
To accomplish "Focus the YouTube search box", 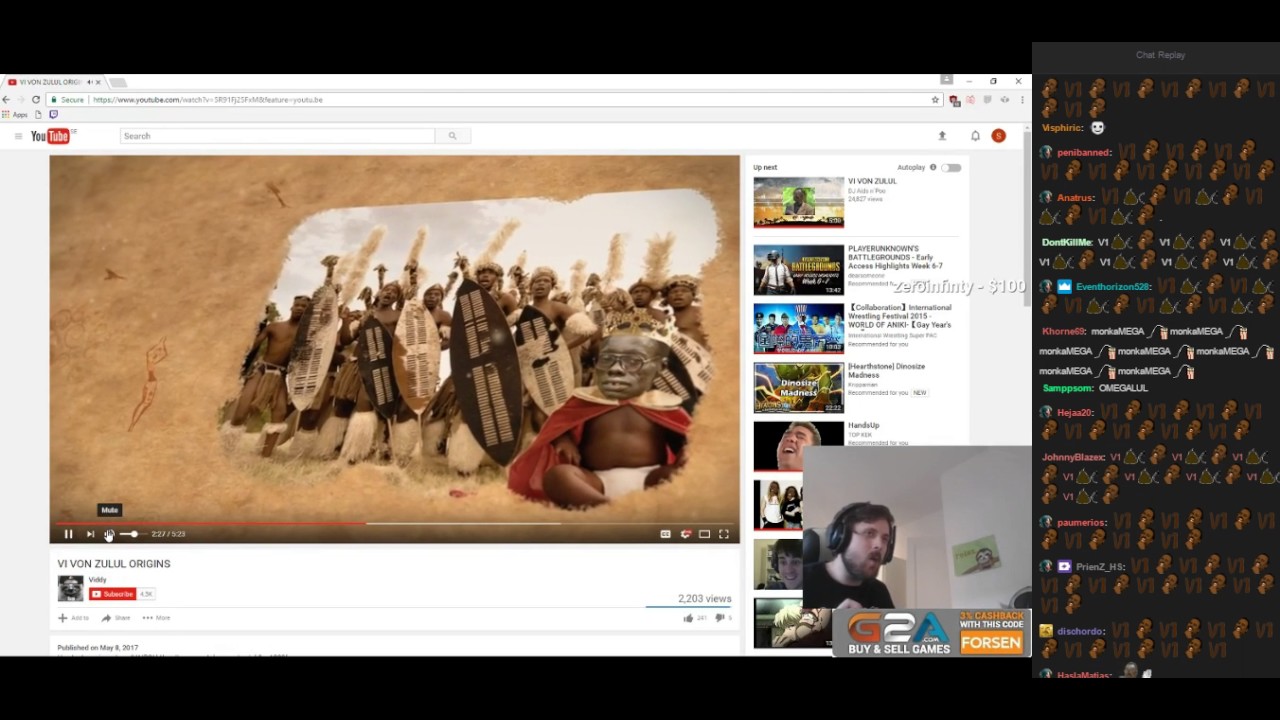I will 277,136.
